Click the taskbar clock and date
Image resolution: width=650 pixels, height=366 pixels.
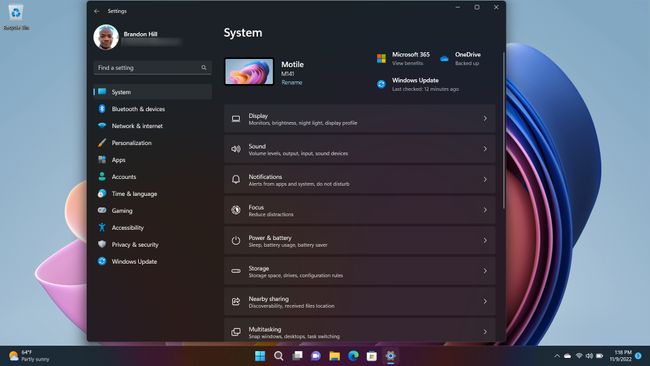621,356
